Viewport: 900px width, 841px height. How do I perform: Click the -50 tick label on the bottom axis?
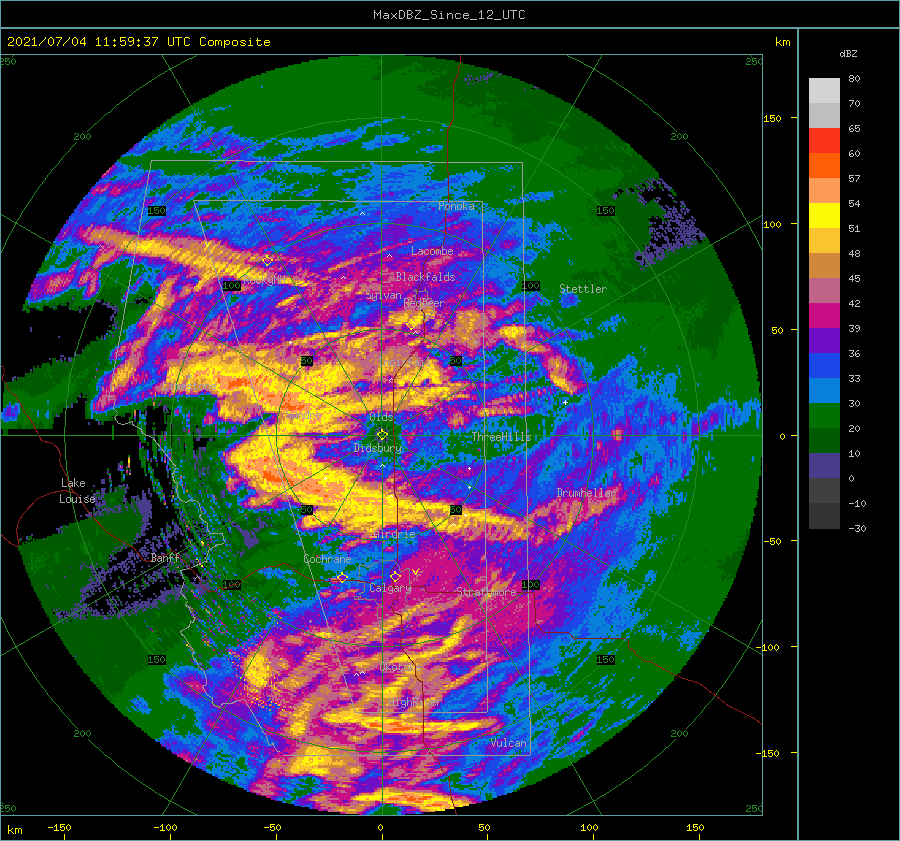pos(272,827)
